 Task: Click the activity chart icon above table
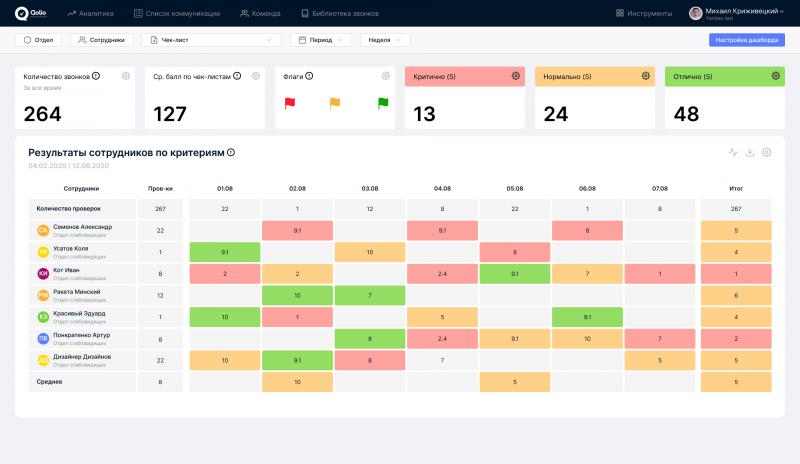pos(733,153)
